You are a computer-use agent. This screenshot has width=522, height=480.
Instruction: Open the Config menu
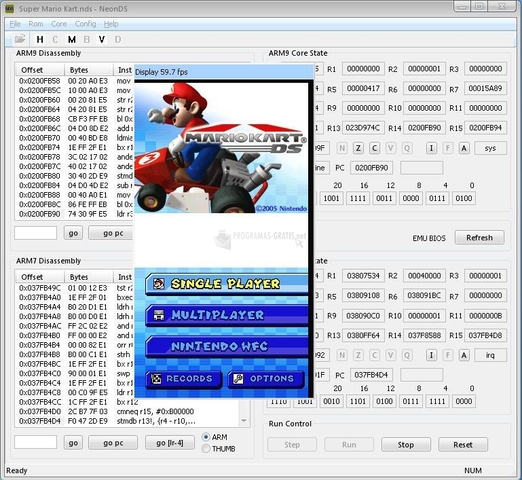click(x=85, y=24)
